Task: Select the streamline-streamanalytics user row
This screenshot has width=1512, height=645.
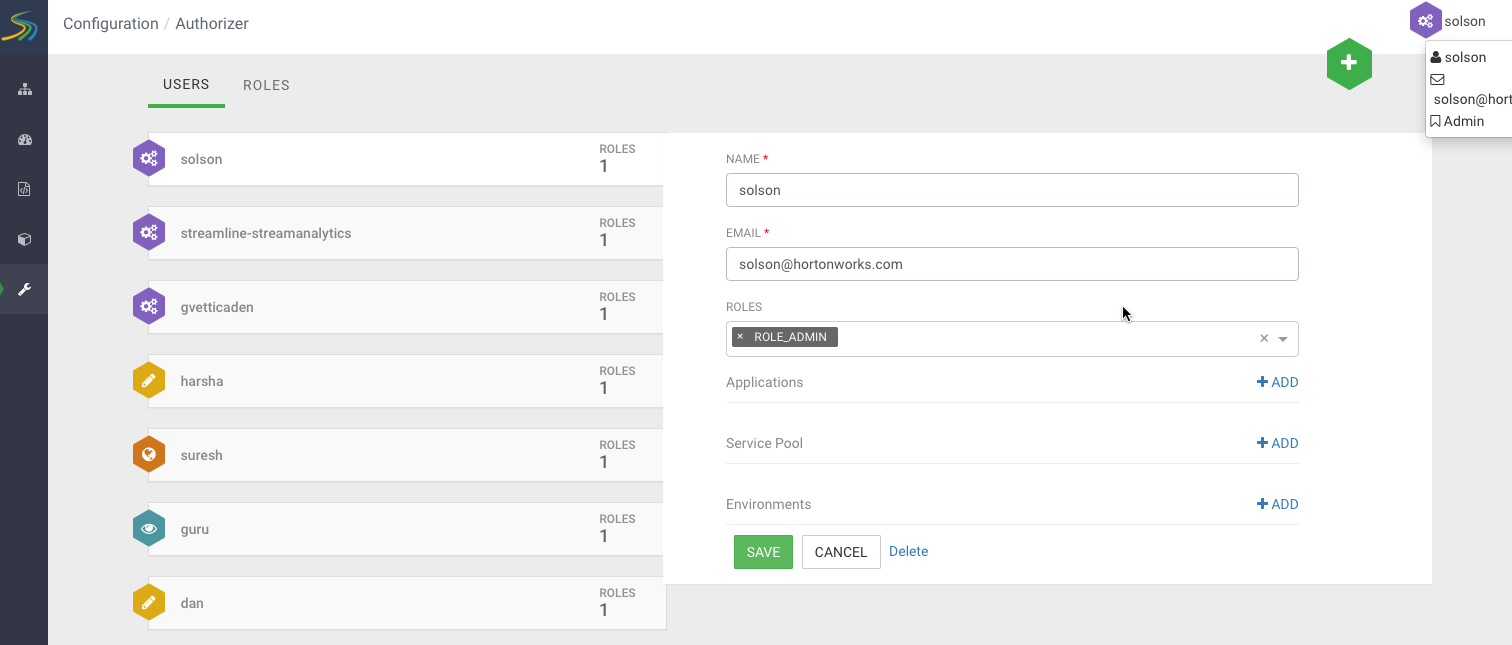Action: [406, 233]
